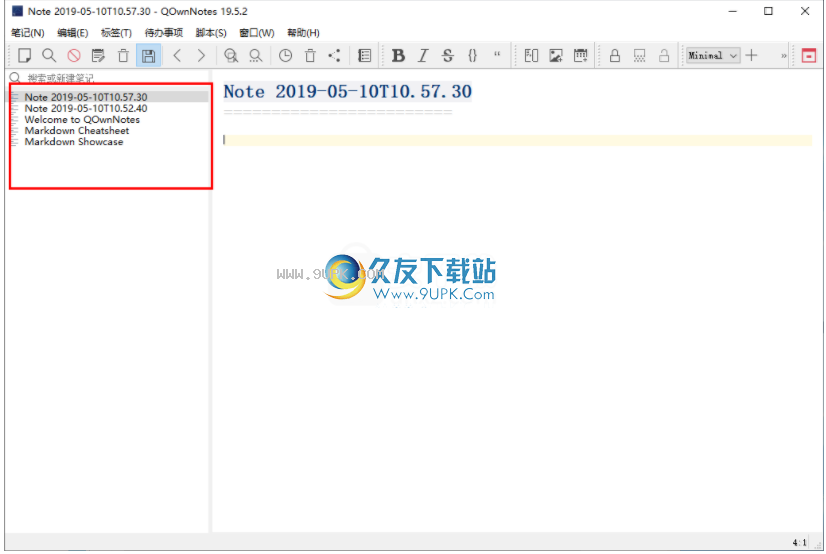The width and height of the screenshot is (826, 554).
Task: Encrypt the note using closed lock icon
Action: click(x=615, y=55)
